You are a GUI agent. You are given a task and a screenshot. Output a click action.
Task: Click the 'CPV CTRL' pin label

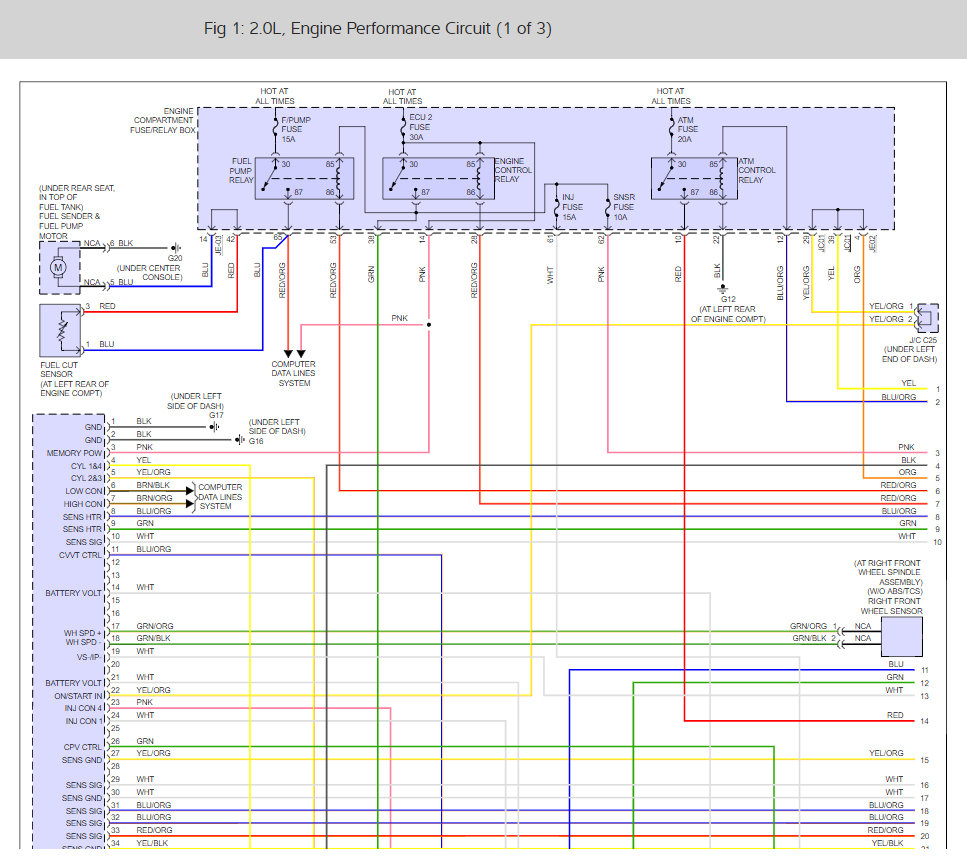pyautogui.click(x=83, y=747)
